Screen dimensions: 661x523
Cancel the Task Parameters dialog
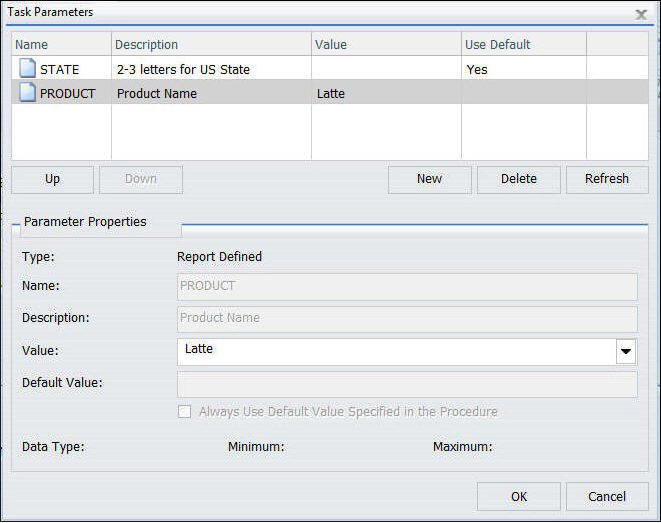click(x=607, y=496)
